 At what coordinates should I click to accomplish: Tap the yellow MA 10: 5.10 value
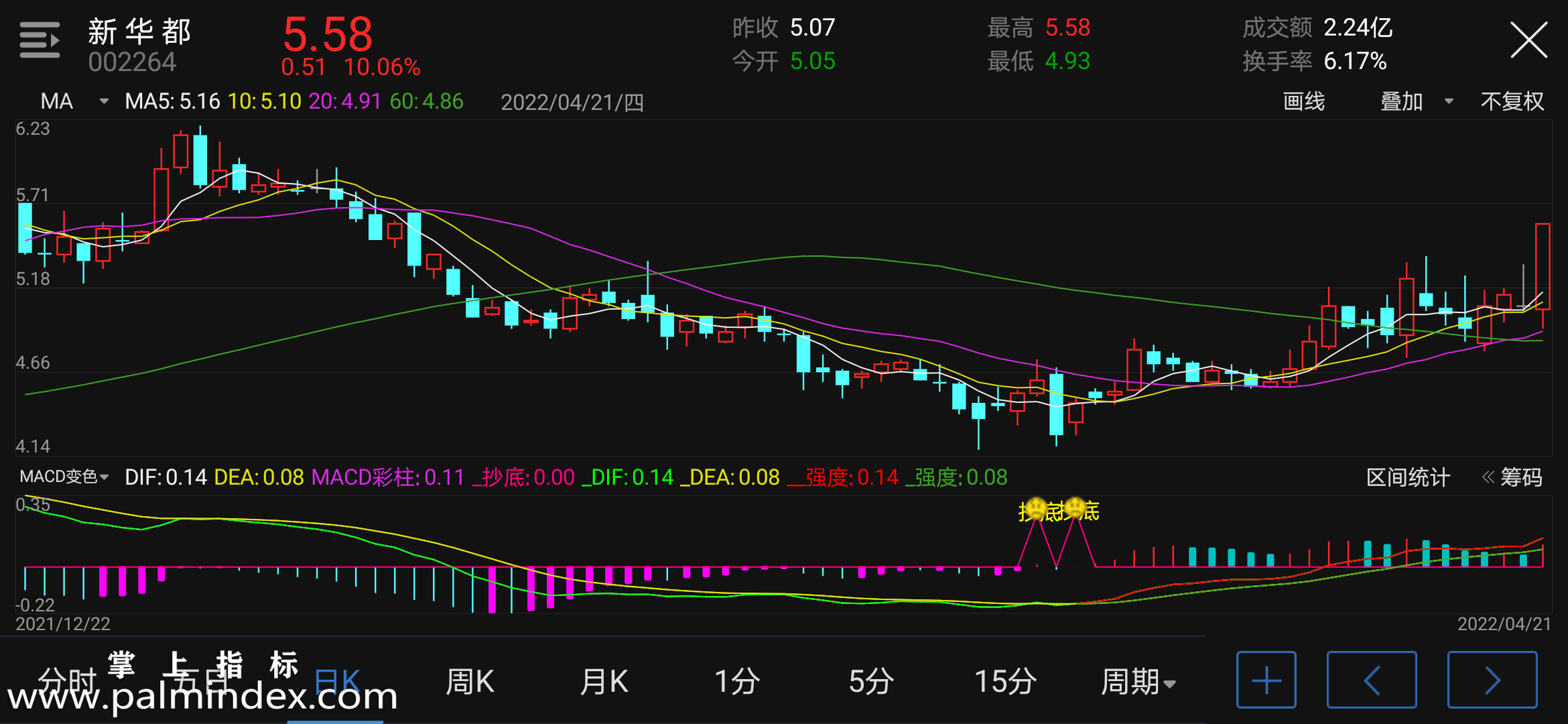click(x=265, y=101)
